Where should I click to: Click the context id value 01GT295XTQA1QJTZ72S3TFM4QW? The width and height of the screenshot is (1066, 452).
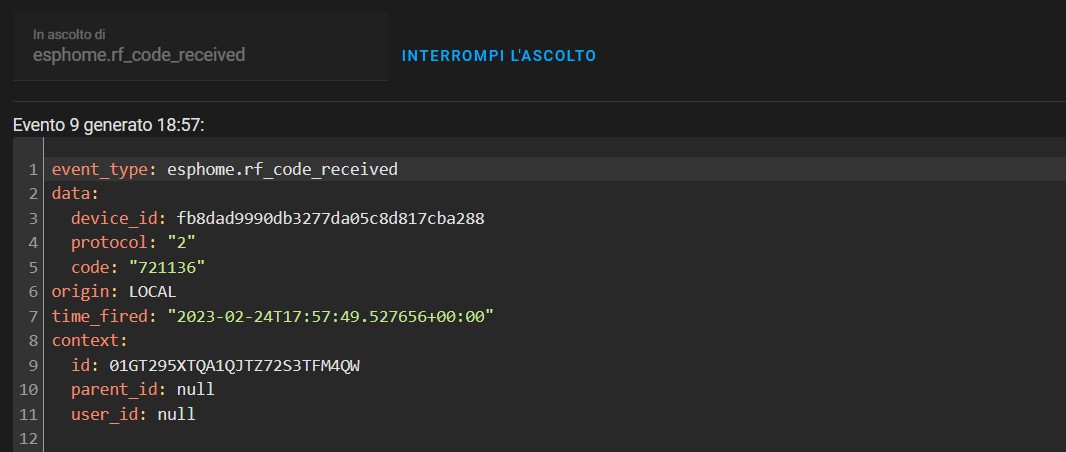235,366
